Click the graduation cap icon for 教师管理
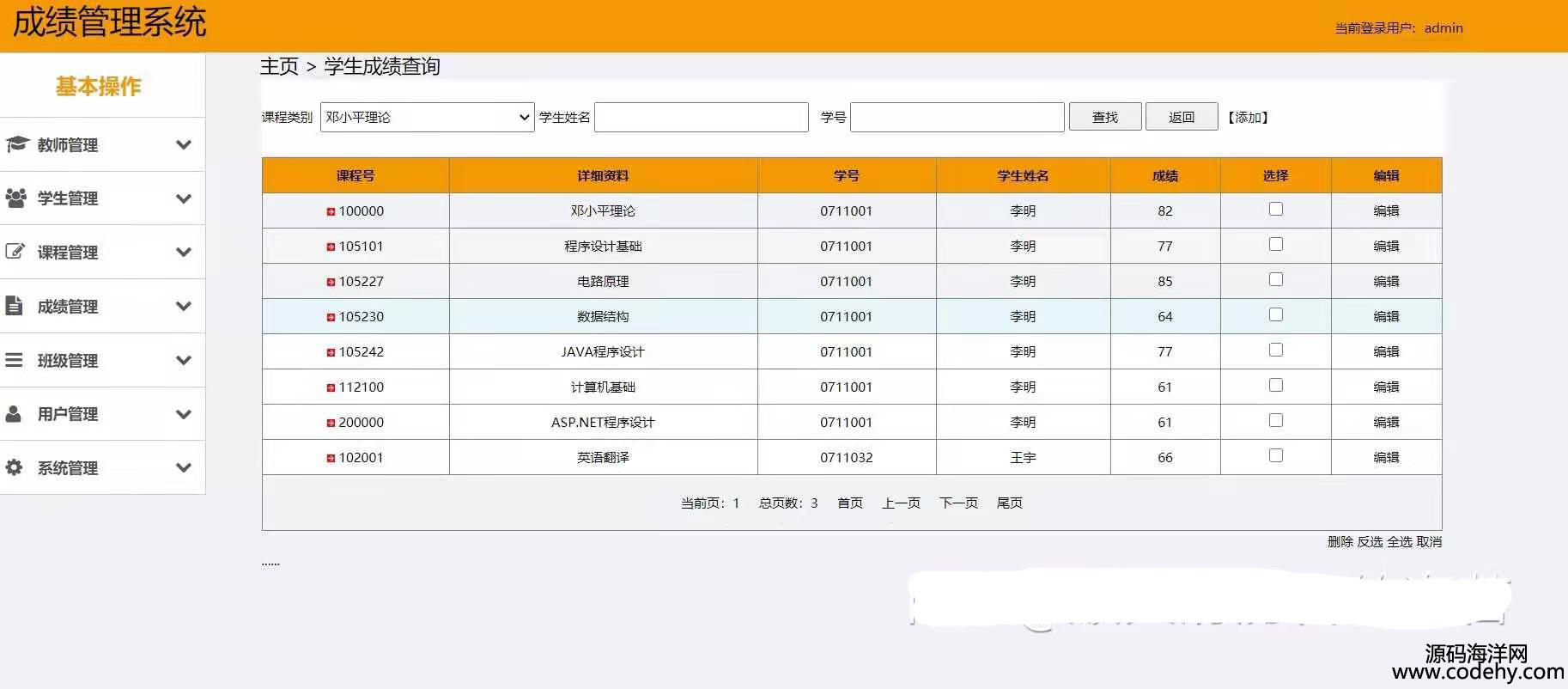1568x689 pixels. click(16, 144)
